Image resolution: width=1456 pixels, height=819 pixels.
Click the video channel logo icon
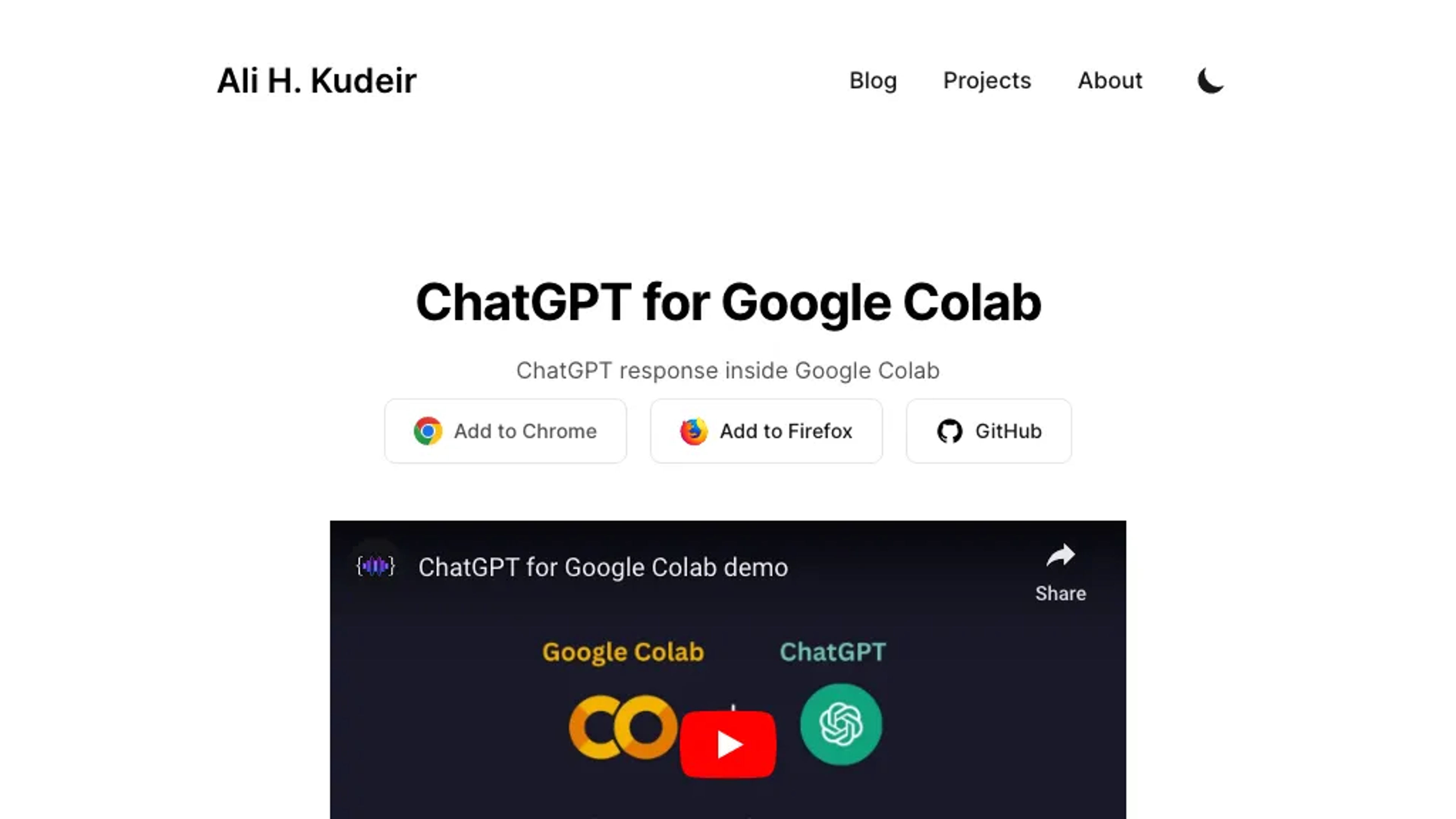point(376,567)
